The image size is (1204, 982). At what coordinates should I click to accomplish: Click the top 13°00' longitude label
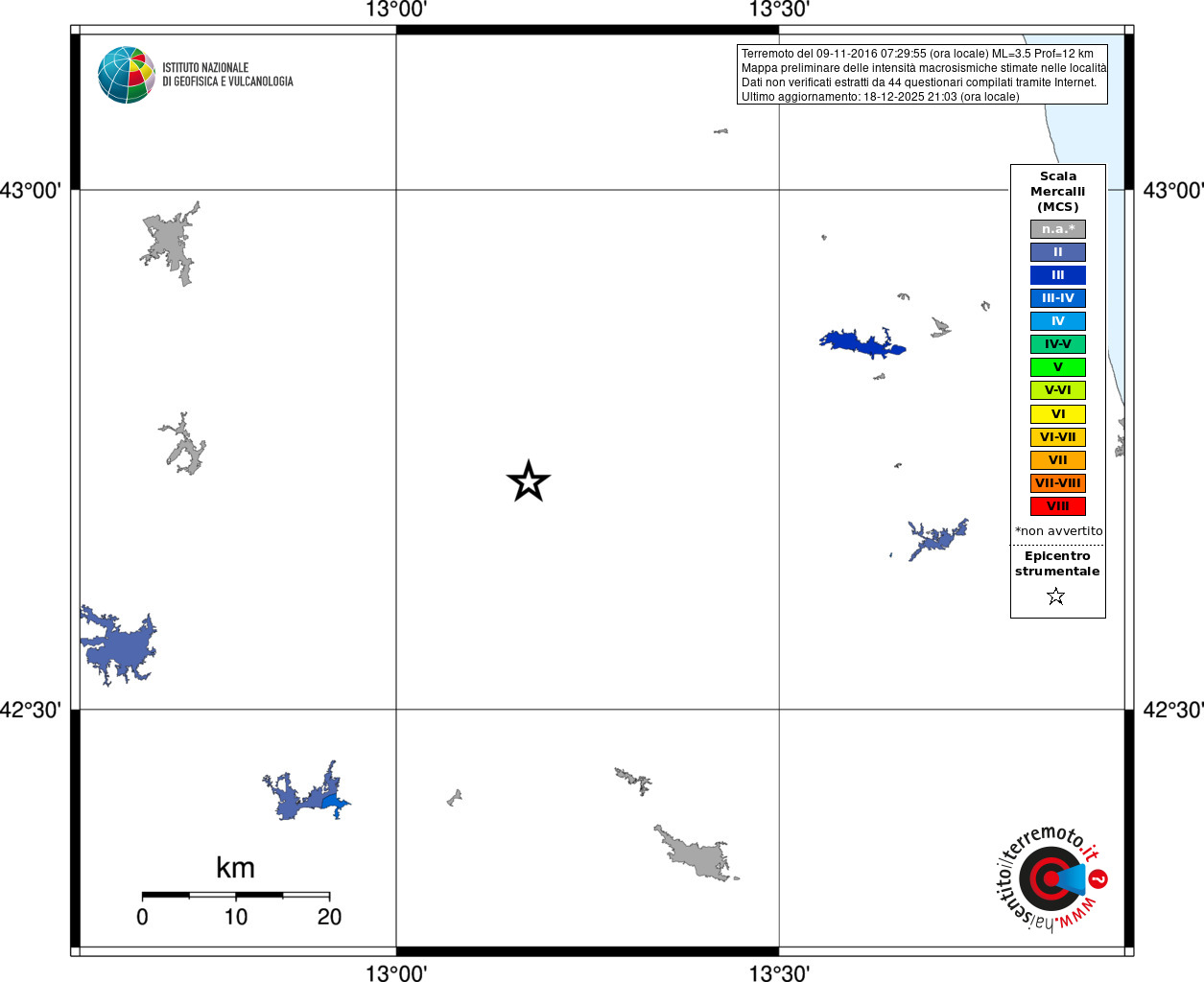[396, 11]
